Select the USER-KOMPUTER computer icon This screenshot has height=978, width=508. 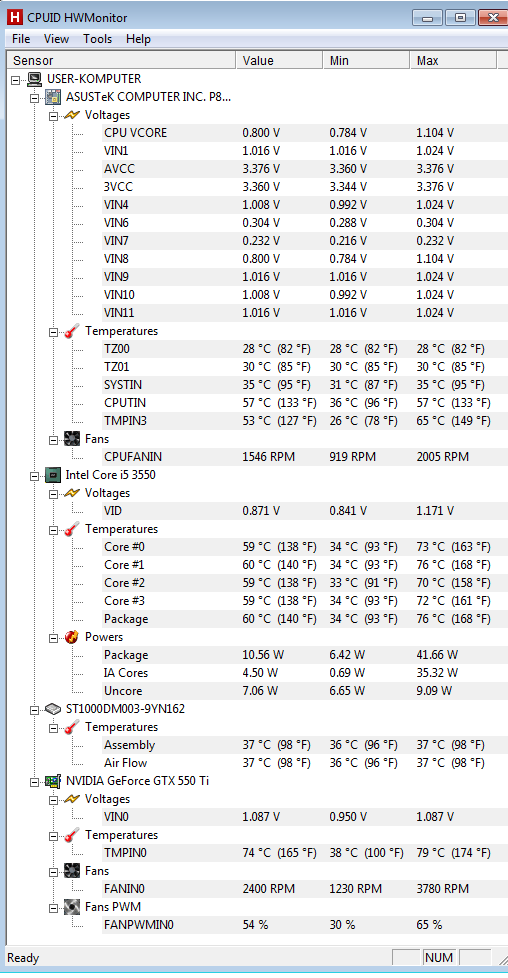[x=34, y=79]
